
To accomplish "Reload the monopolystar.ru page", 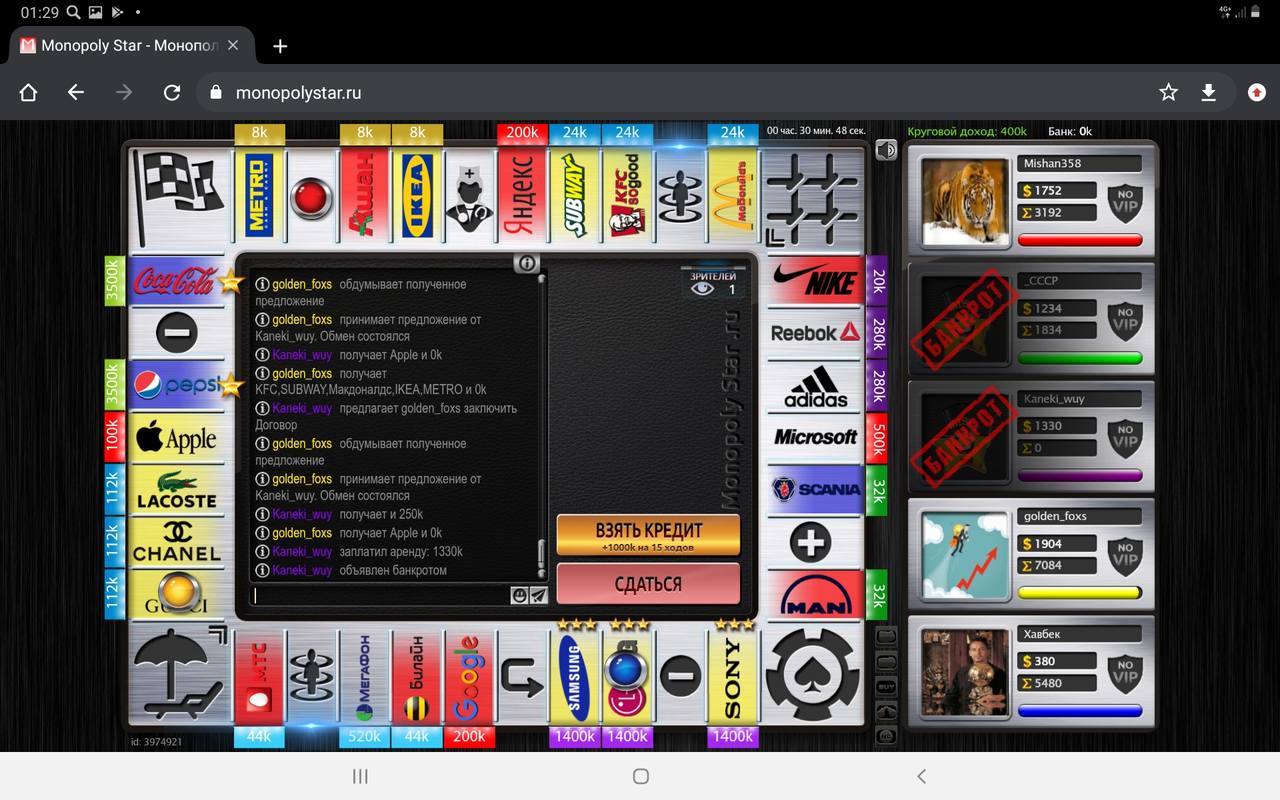I will [x=172, y=92].
